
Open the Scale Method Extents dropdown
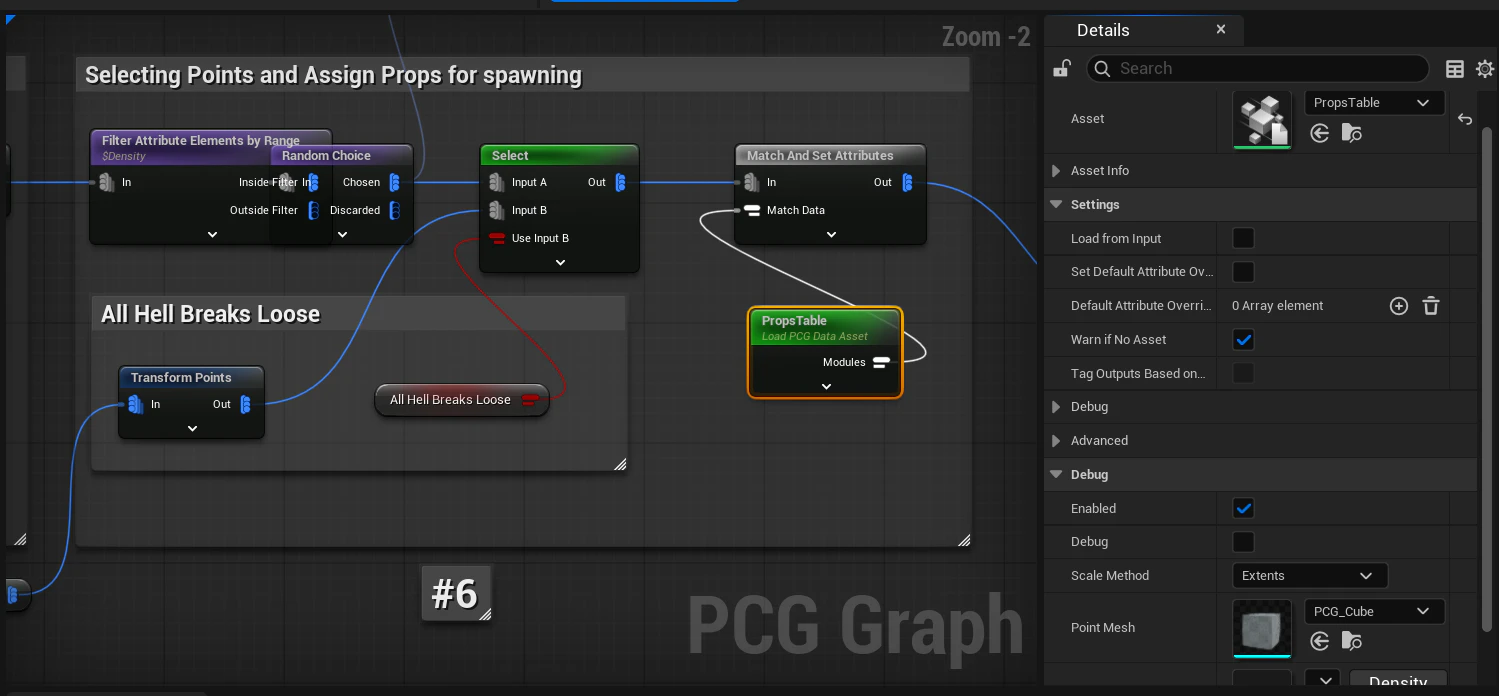[1309, 576]
